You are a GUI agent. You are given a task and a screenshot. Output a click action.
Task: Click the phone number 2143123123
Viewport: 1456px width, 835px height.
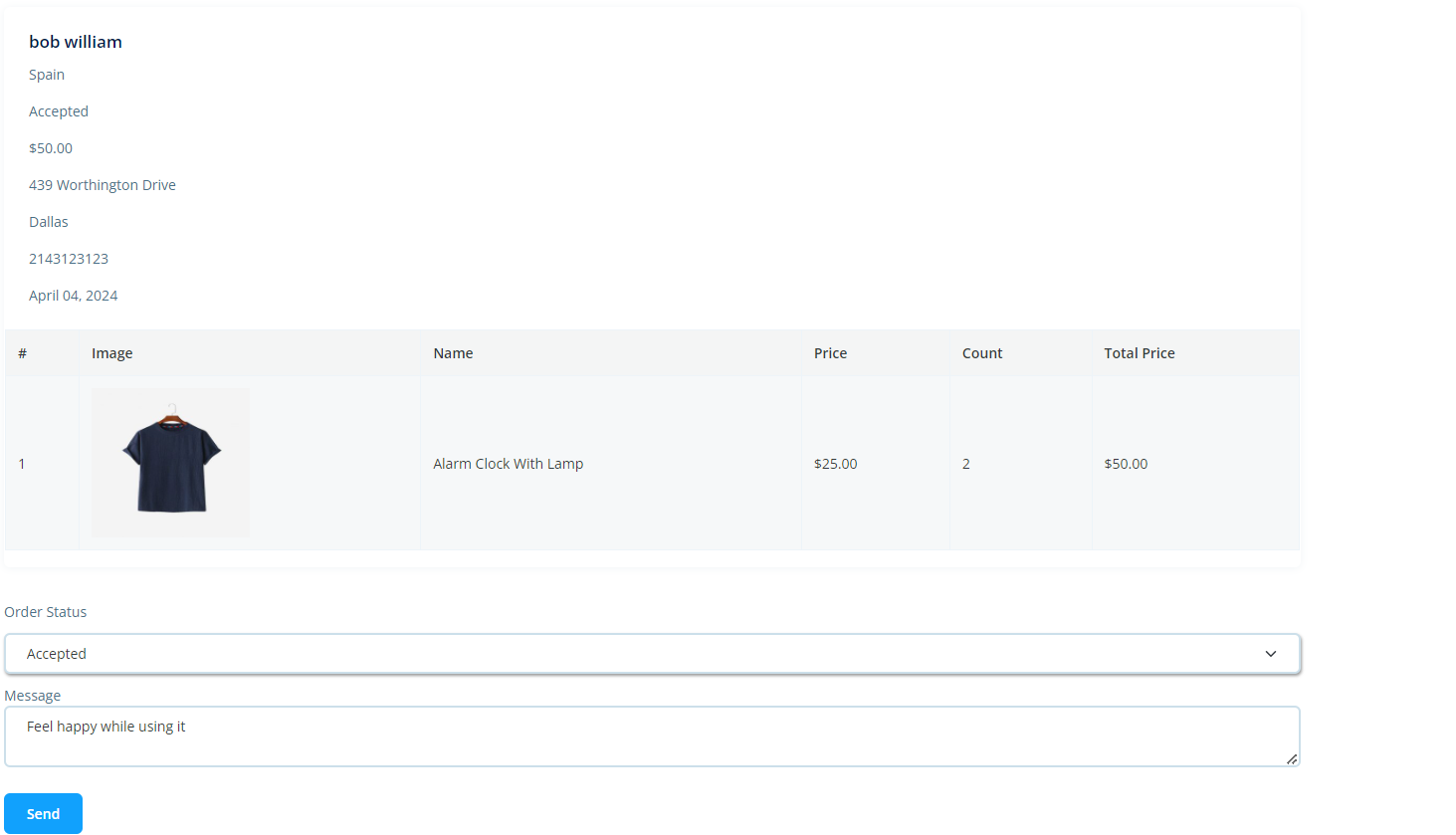coord(69,259)
